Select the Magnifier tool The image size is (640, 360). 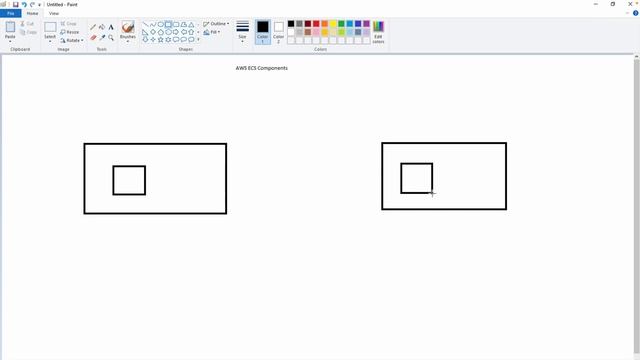(111, 38)
